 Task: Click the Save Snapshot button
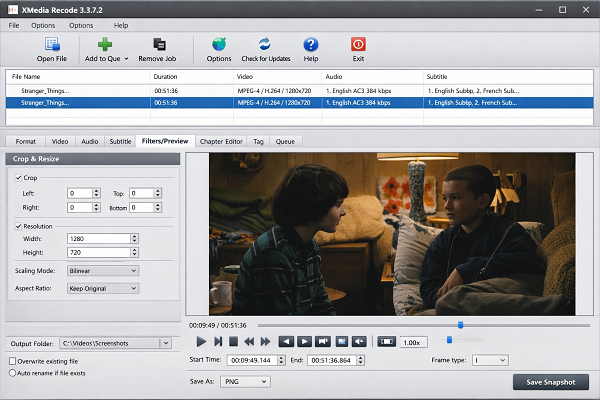[x=551, y=382]
